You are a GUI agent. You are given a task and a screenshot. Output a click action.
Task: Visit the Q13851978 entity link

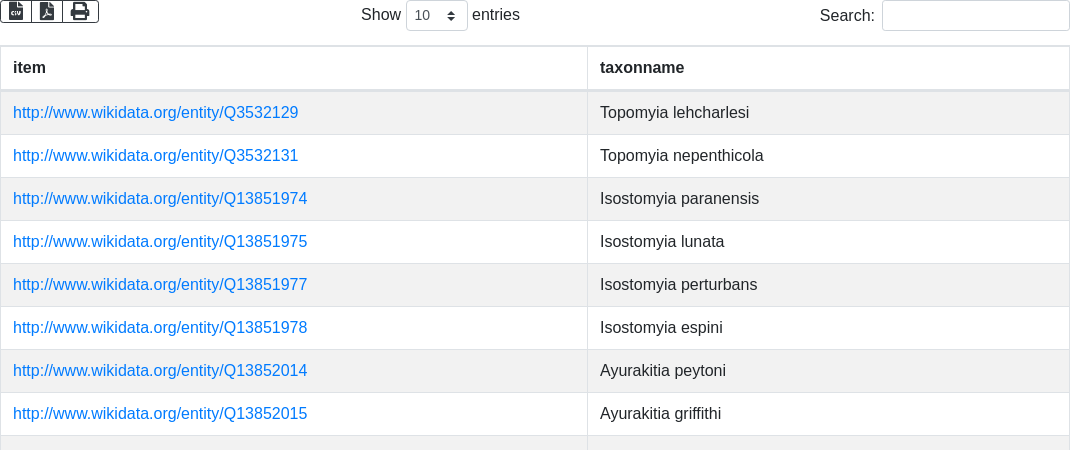click(160, 328)
